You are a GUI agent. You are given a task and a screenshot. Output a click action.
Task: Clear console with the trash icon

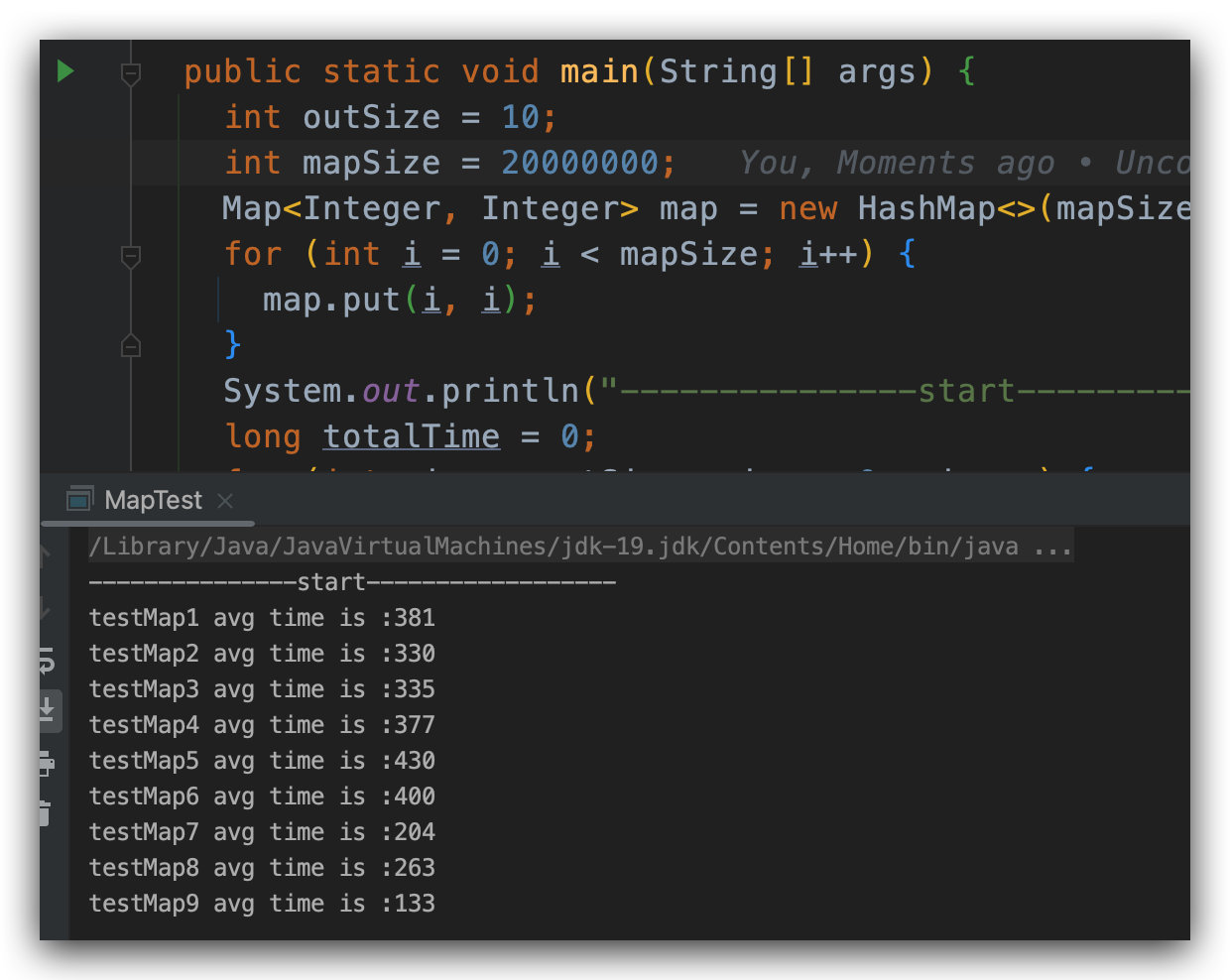pos(45,812)
